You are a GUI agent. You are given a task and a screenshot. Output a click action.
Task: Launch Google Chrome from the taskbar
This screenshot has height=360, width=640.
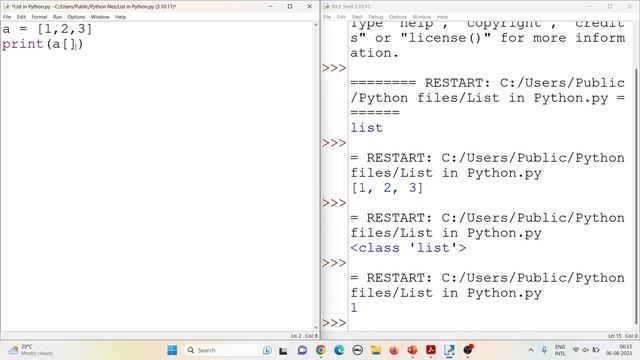click(x=321, y=350)
